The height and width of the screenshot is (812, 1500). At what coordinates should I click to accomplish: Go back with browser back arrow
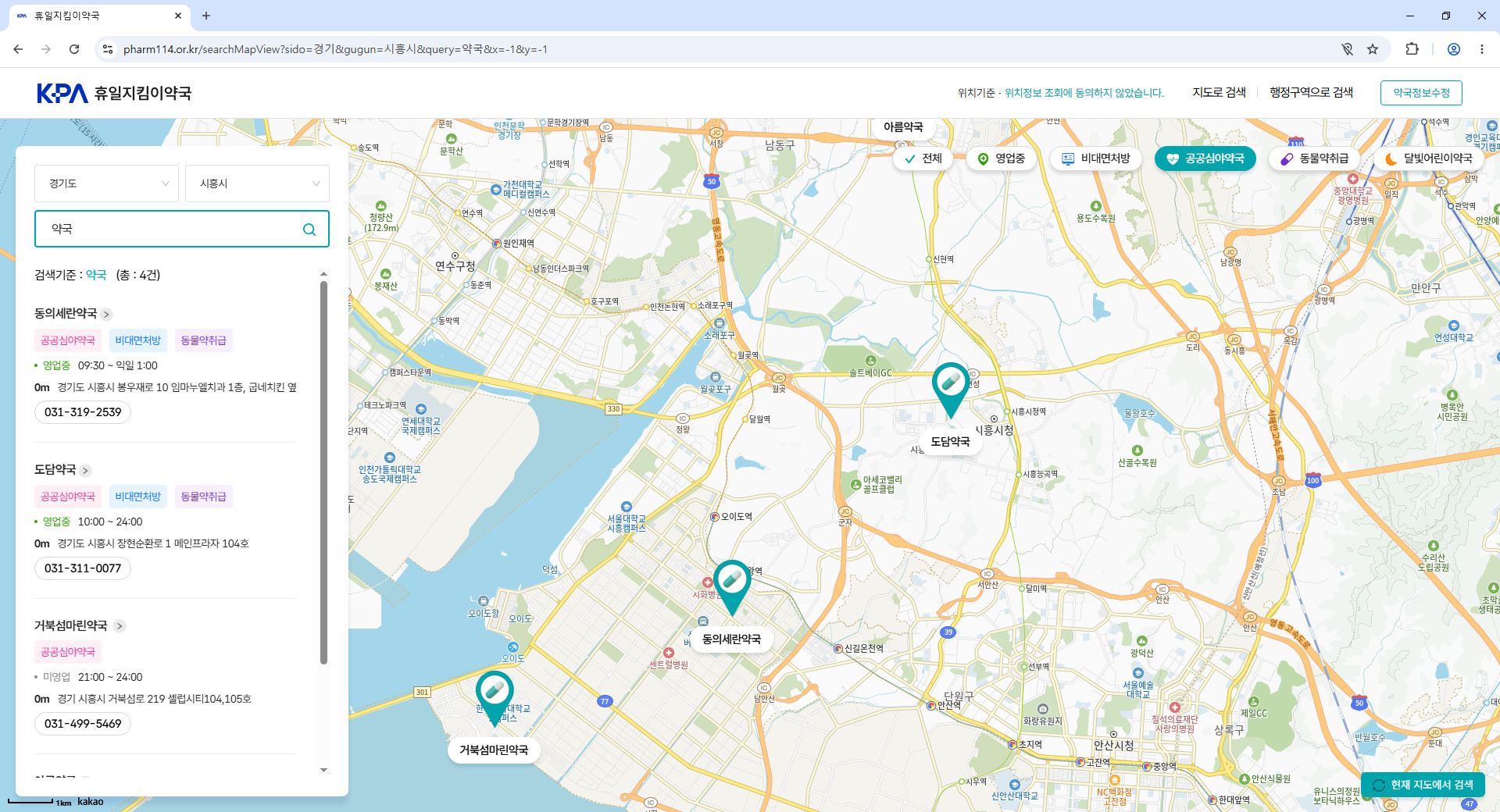[18, 49]
